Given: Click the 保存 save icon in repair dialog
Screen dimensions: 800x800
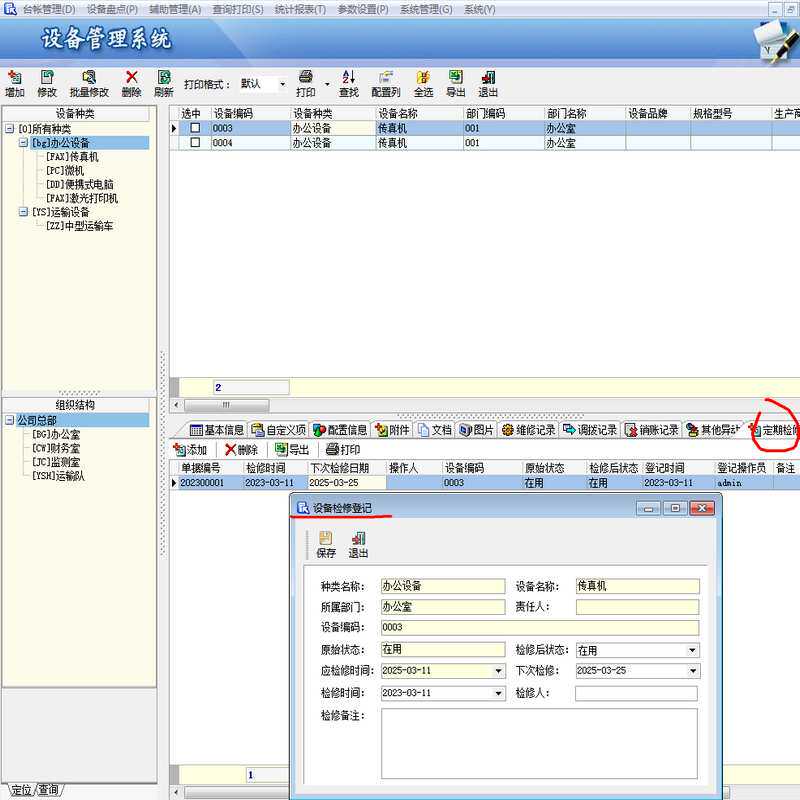Looking at the screenshot, I should click(x=326, y=544).
